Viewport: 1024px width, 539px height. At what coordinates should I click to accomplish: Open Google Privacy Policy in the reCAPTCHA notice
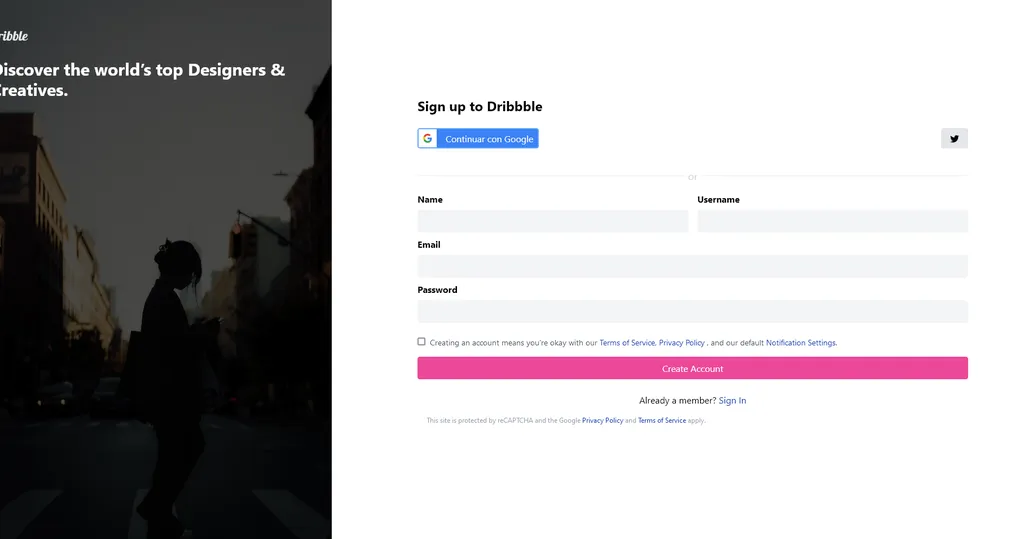point(602,421)
